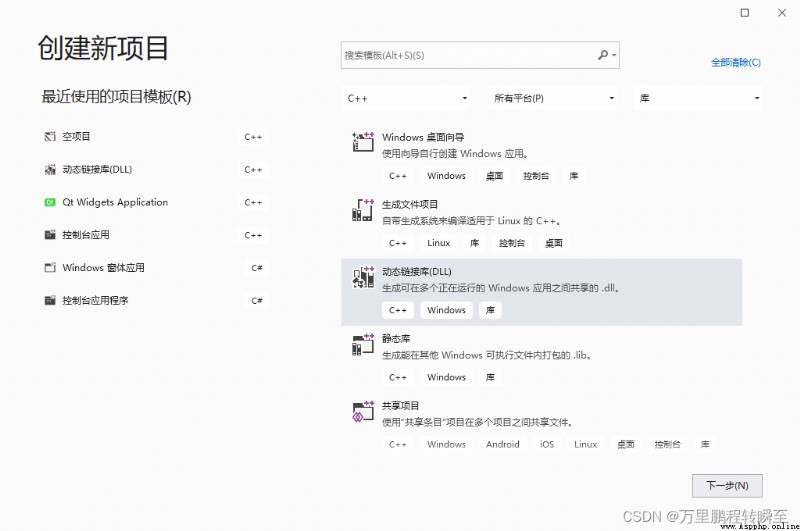Click the DLL icon in recent templates list
Viewport: 800px width, 531px height.
[50, 169]
